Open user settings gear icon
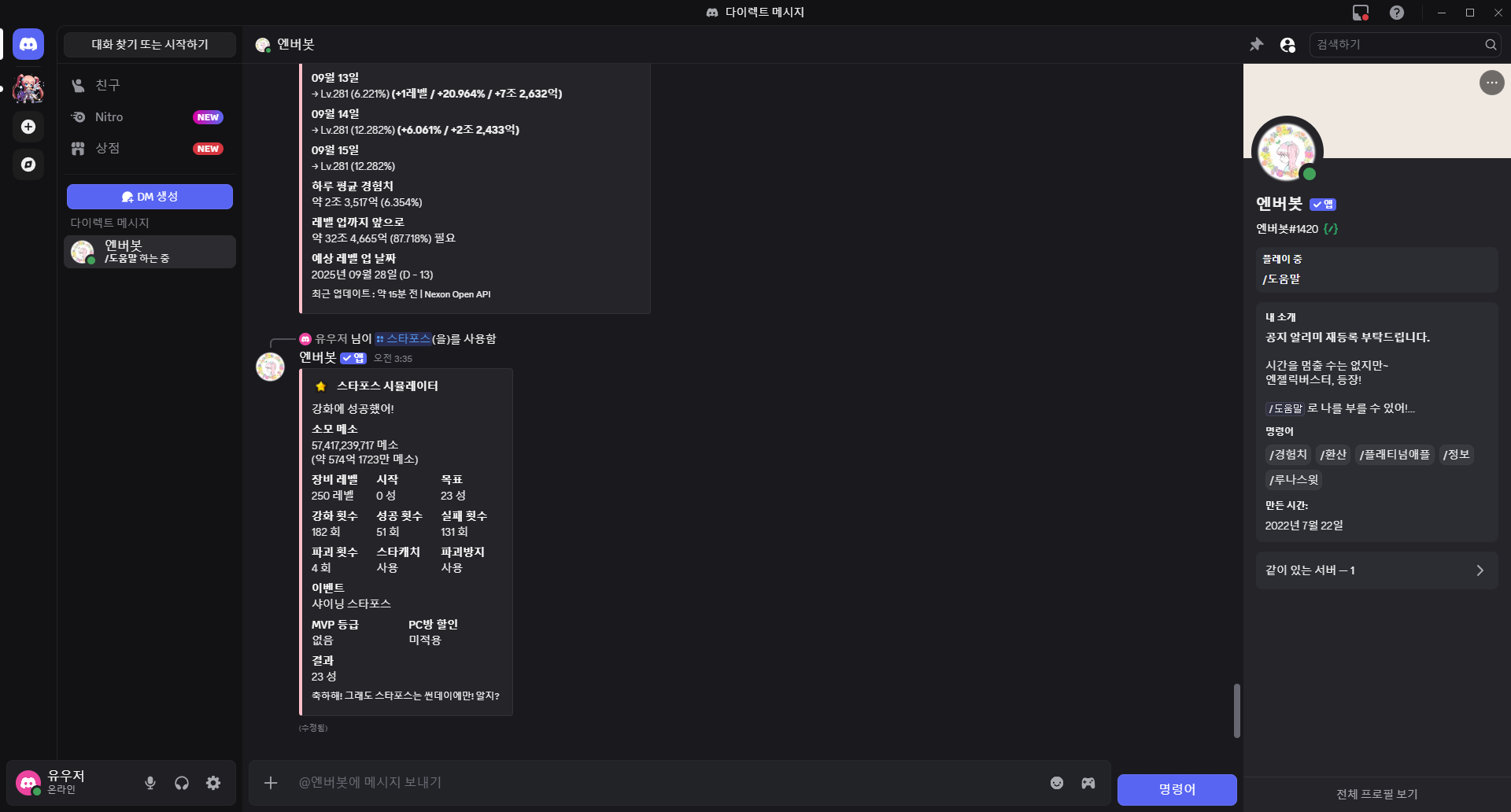This screenshot has height=812, width=1511. pyautogui.click(x=213, y=783)
